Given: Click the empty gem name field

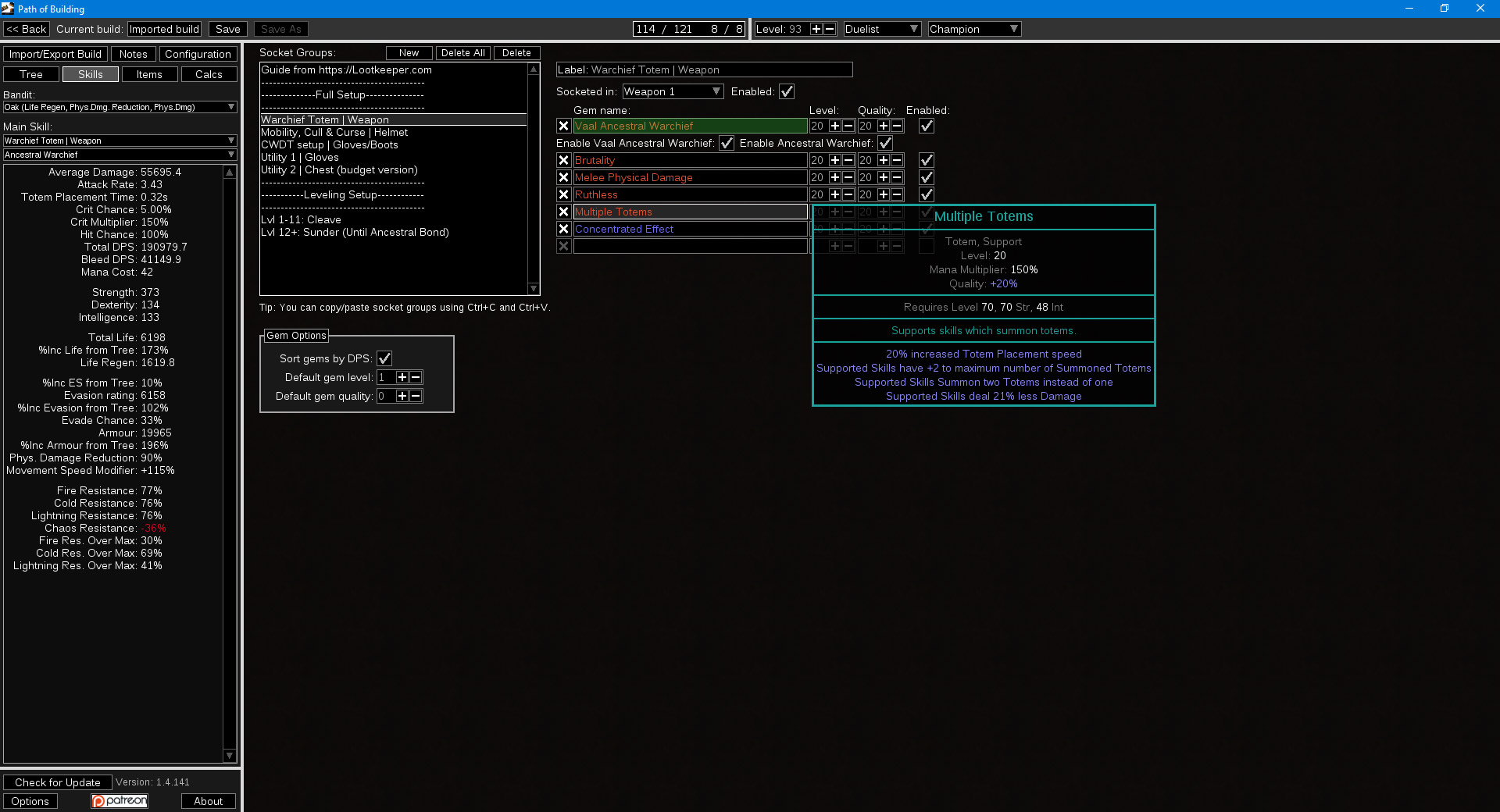Looking at the screenshot, I should point(691,246).
